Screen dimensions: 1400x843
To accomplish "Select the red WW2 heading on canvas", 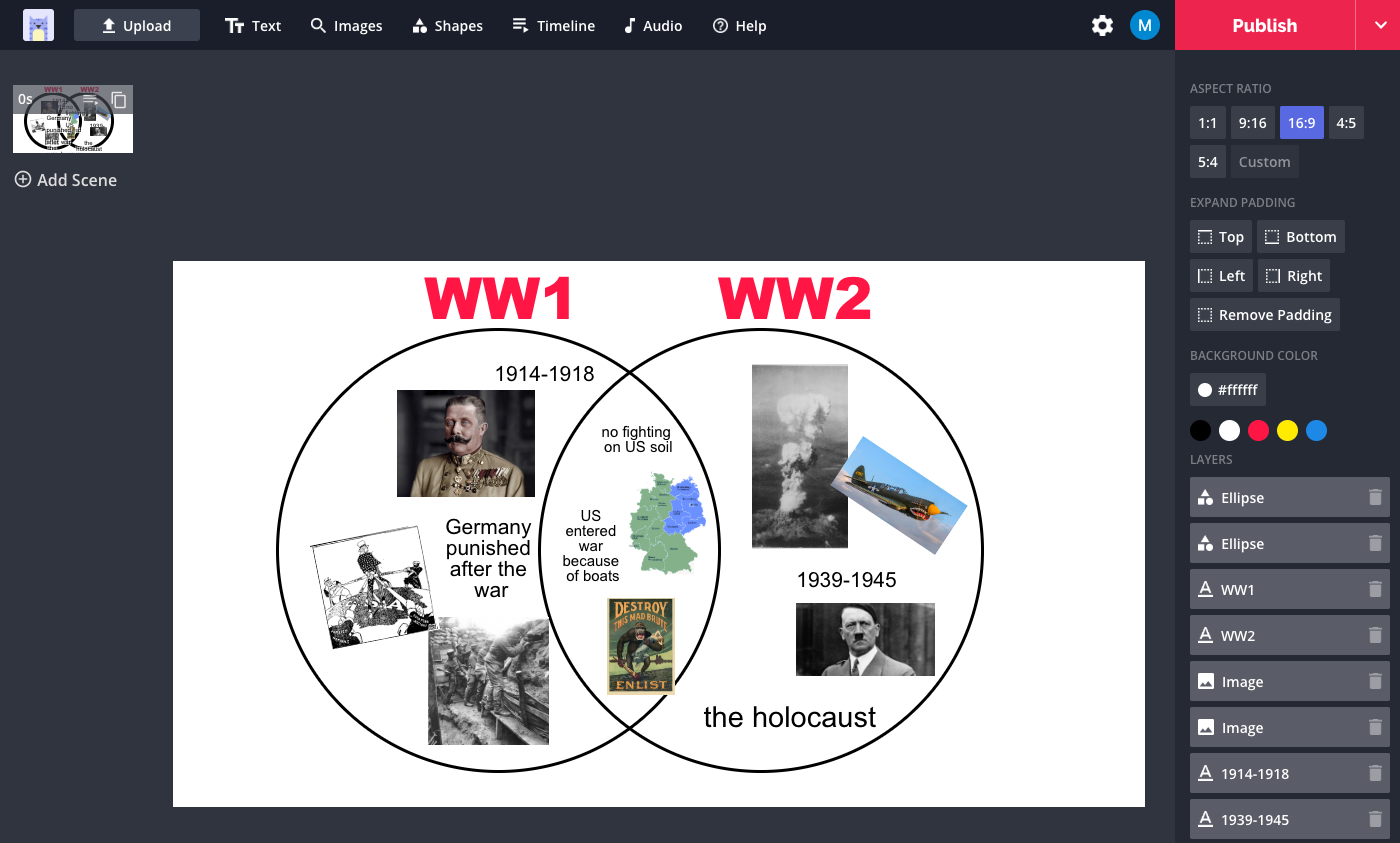I will (795, 298).
